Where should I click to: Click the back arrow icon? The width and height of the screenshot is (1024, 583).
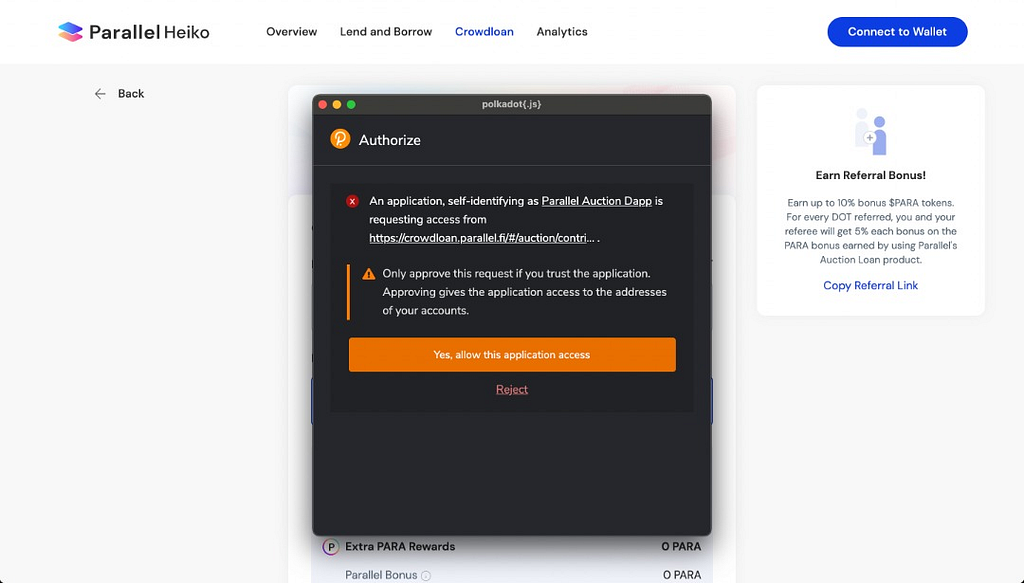point(100,94)
